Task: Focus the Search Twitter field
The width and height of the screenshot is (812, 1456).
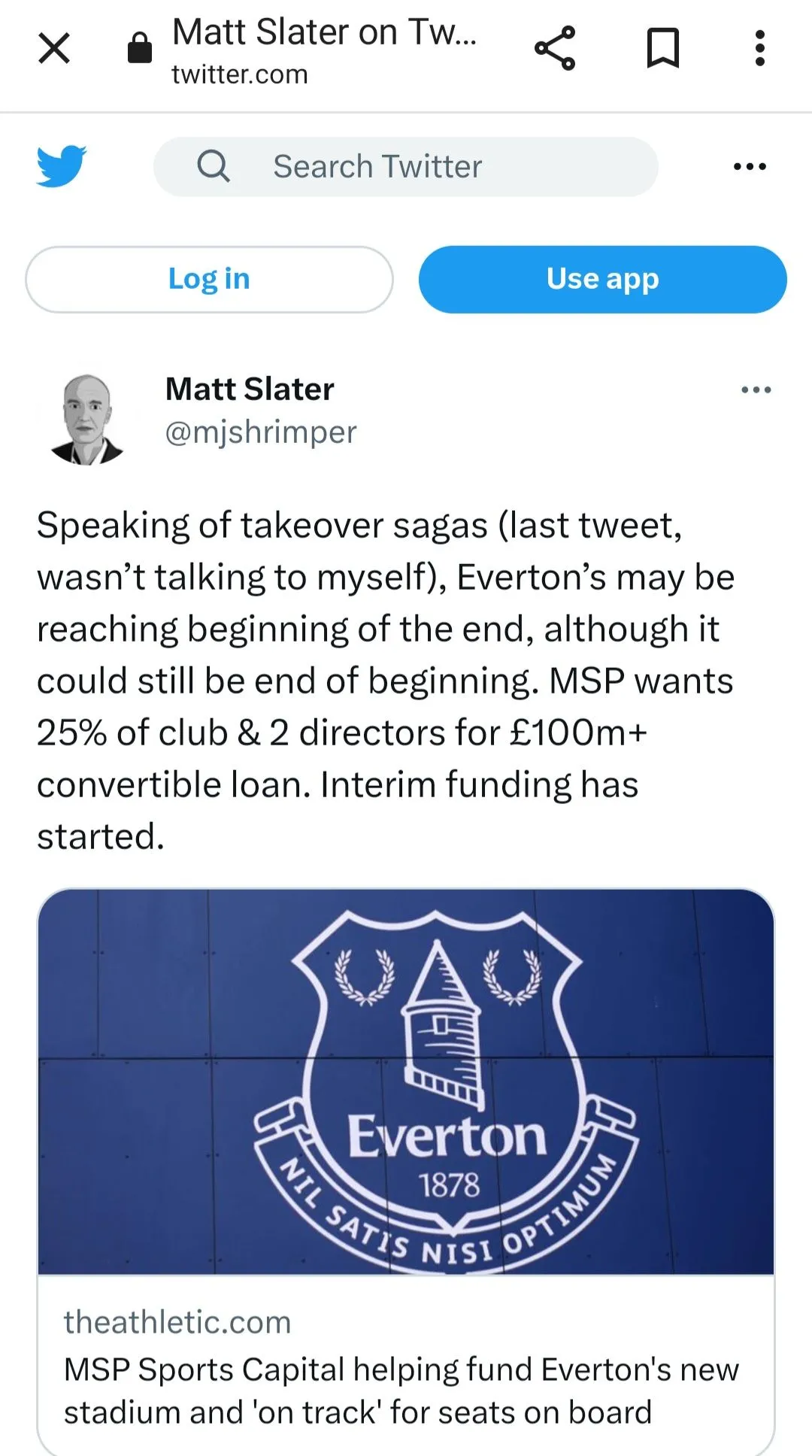Action: click(x=421, y=166)
